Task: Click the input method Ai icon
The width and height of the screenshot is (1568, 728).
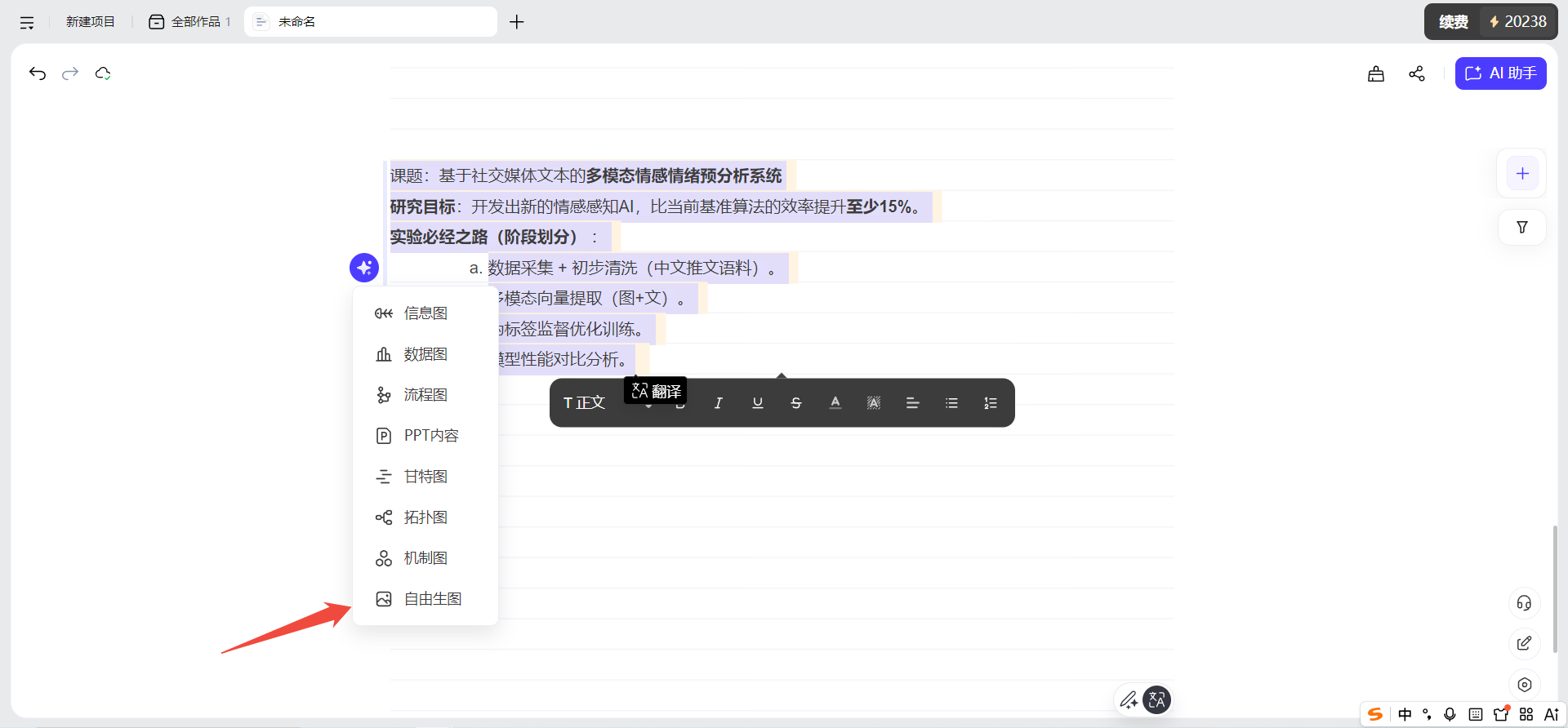Action: pyautogui.click(x=1552, y=714)
